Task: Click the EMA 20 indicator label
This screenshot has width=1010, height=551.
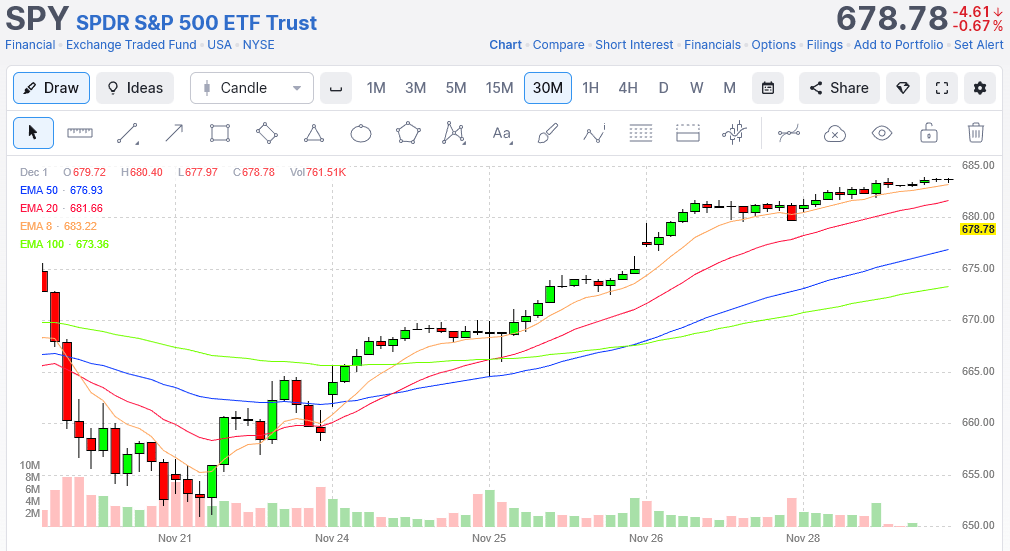Action: [39, 208]
